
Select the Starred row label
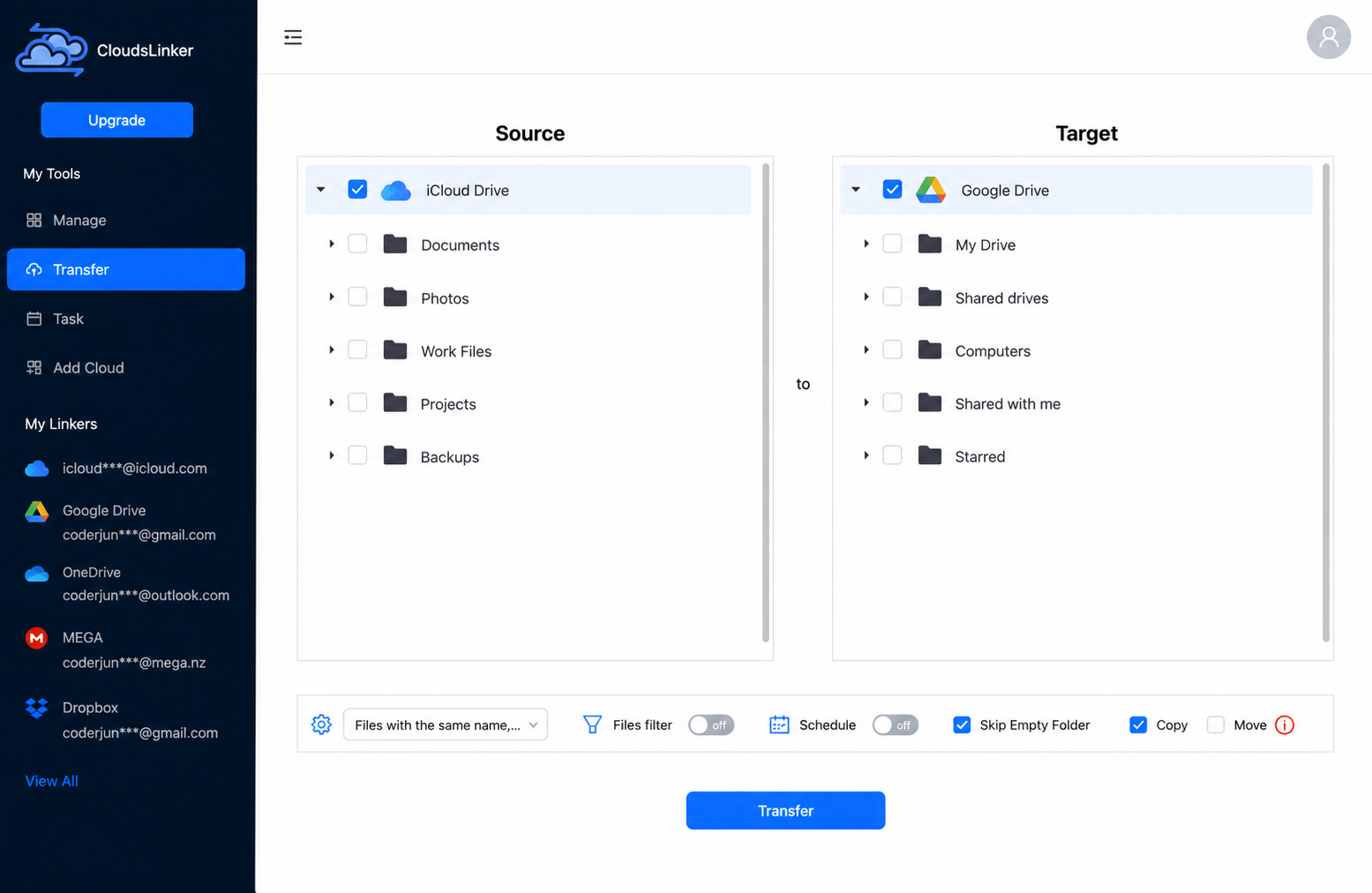point(980,456)
